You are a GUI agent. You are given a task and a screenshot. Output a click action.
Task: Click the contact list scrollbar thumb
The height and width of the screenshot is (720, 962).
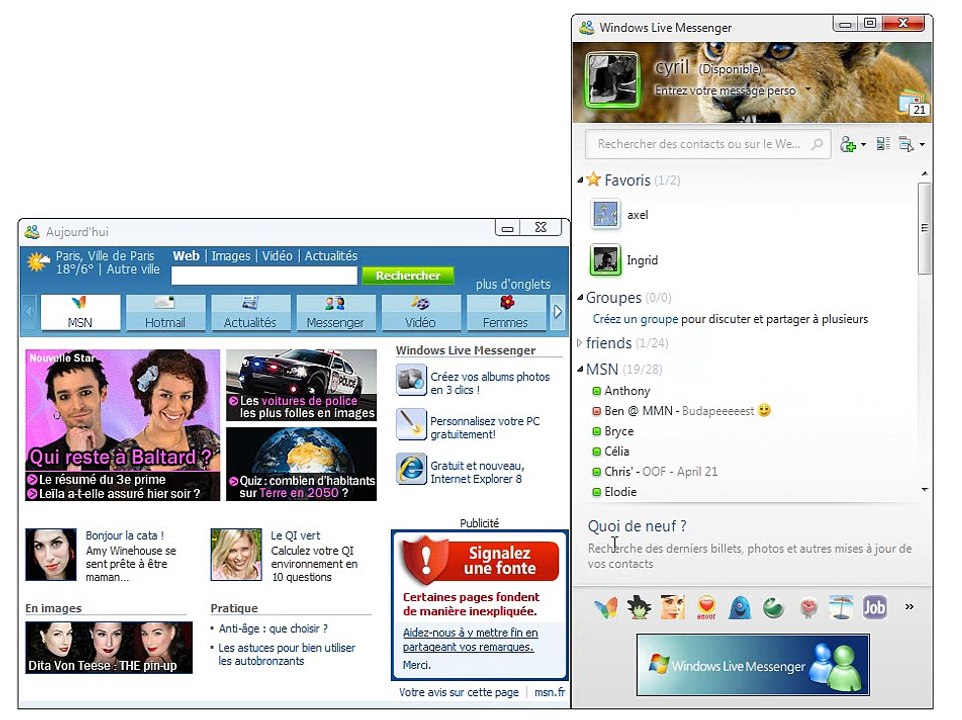click(924, 228)
